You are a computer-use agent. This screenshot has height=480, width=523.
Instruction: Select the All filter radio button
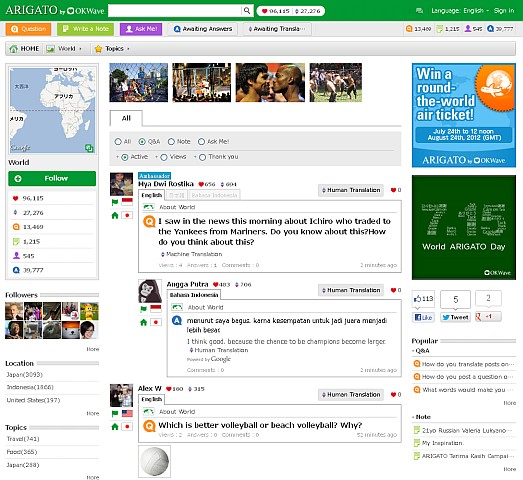coord(118,142)
